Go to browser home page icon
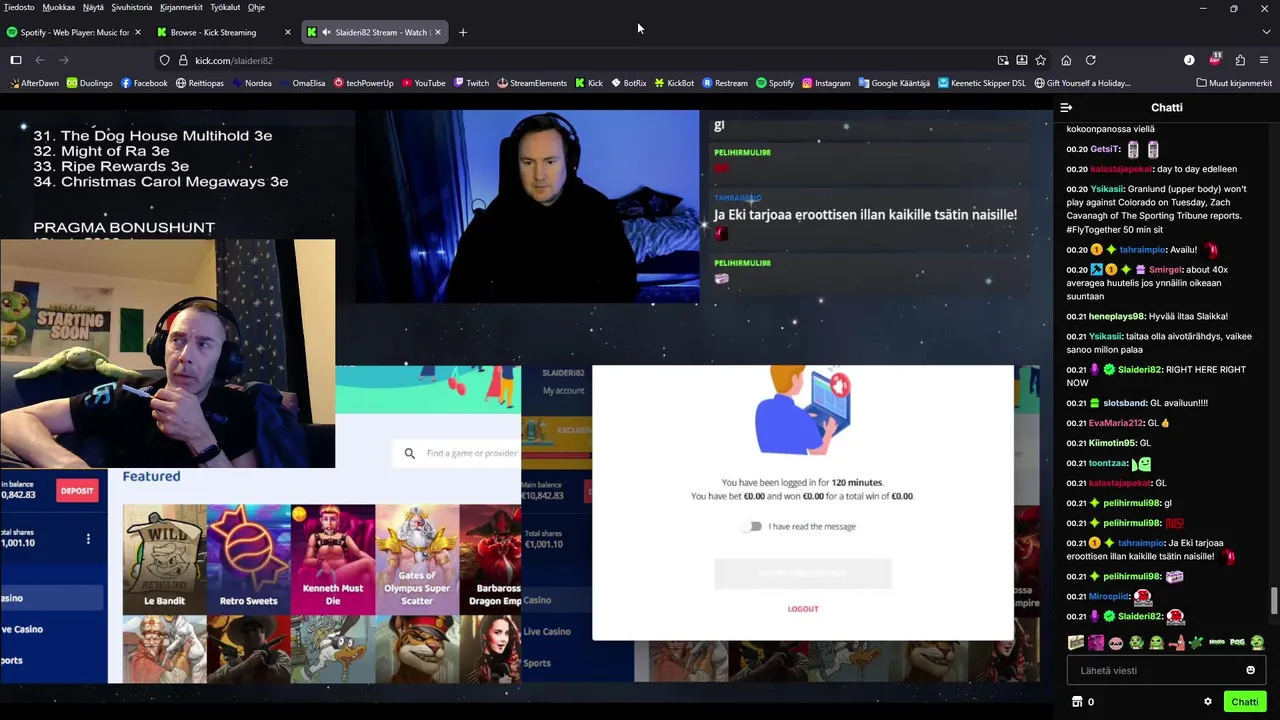The height and width of the screenshot is (720, 1280). tap(1066, 60)
